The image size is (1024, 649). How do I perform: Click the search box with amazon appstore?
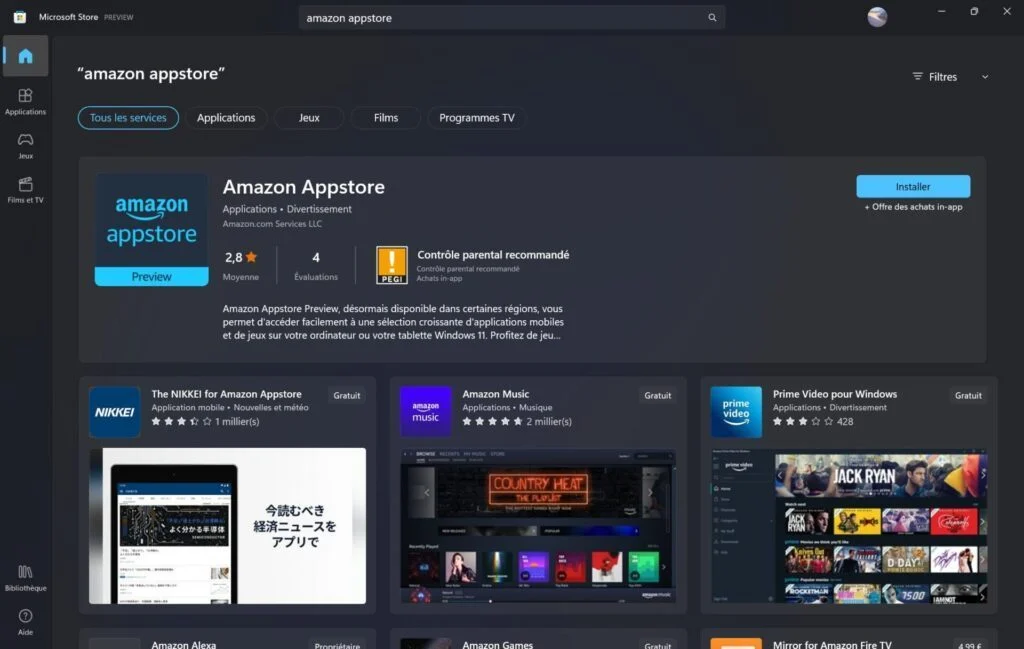512,18
